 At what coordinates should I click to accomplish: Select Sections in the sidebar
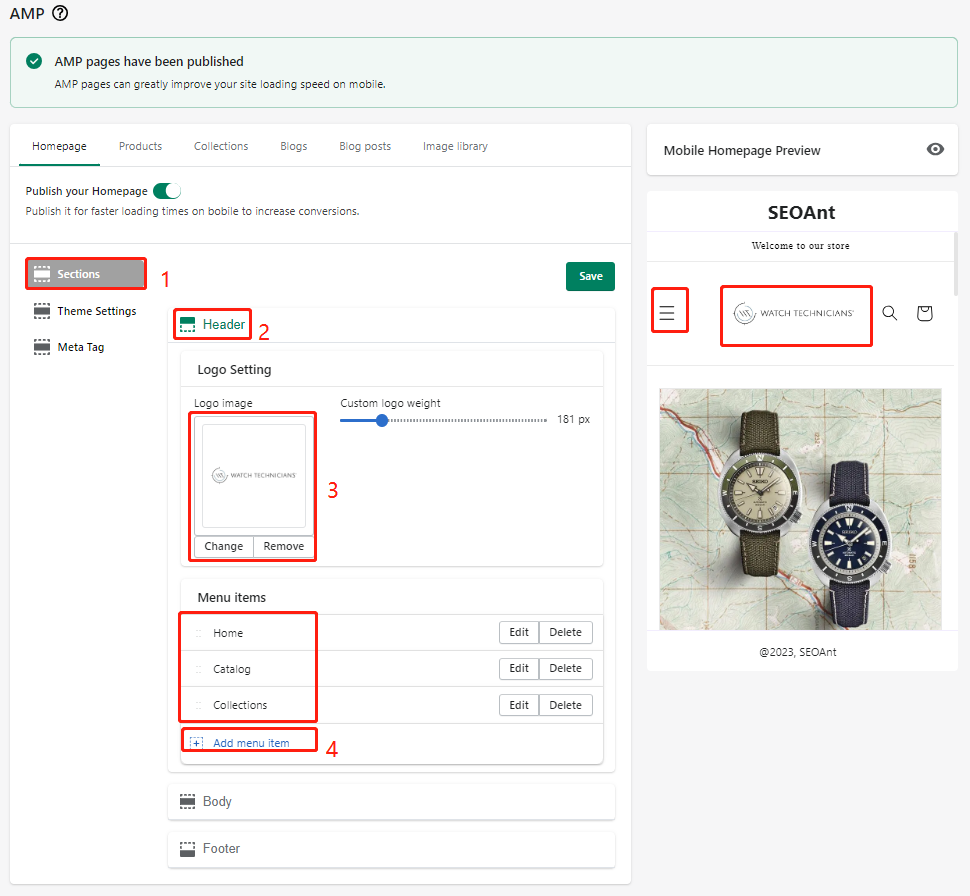[x=86, y=274]
